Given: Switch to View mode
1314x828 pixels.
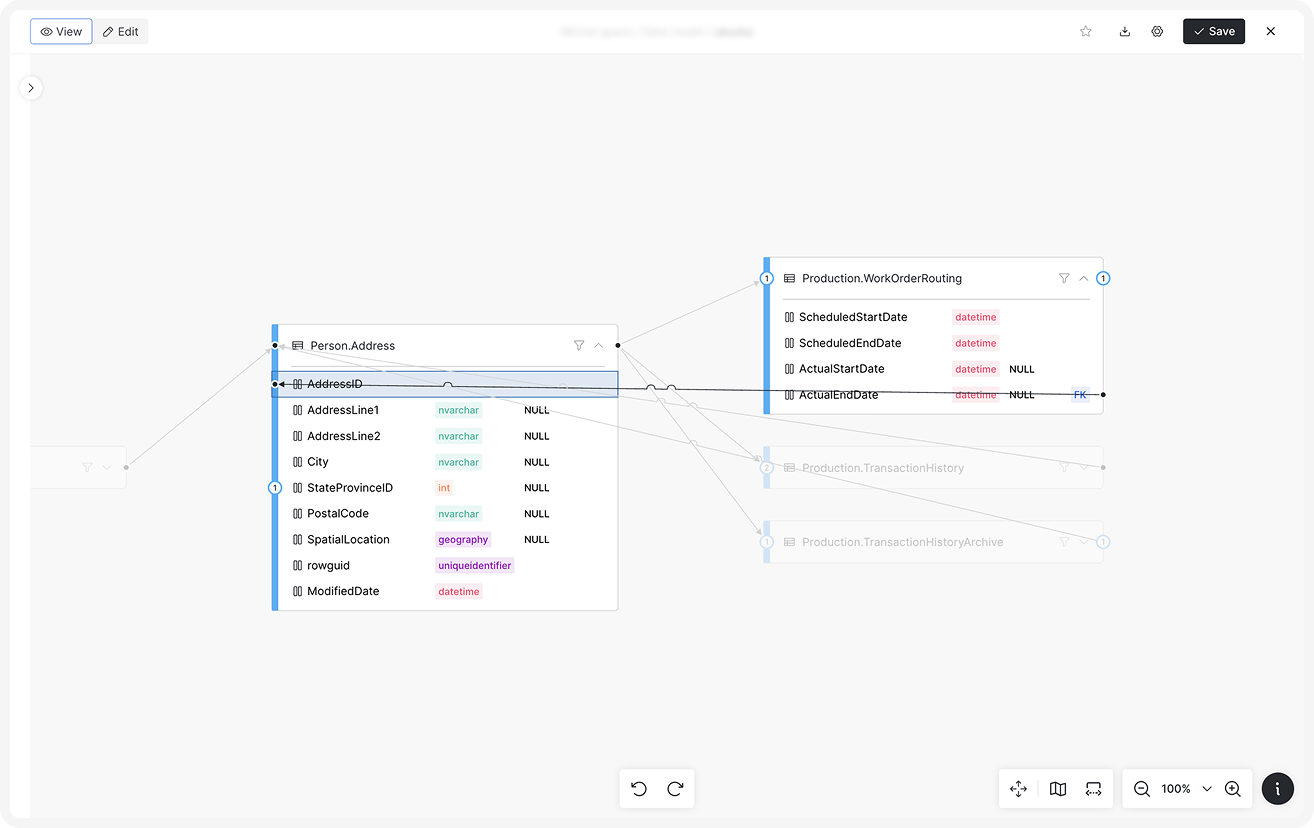Looking at the screenshot, I should pyautogui.click(x=61, y=31).
